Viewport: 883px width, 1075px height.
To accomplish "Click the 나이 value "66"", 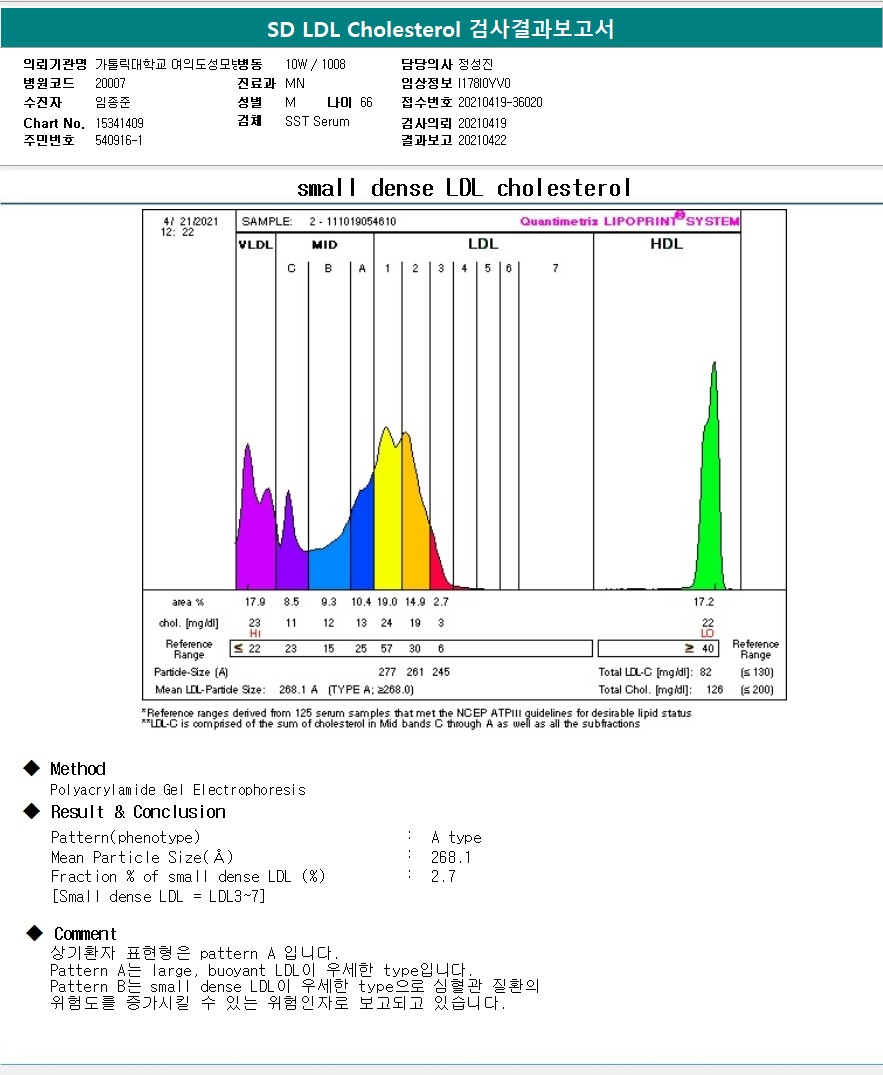I will click(366, 102).
